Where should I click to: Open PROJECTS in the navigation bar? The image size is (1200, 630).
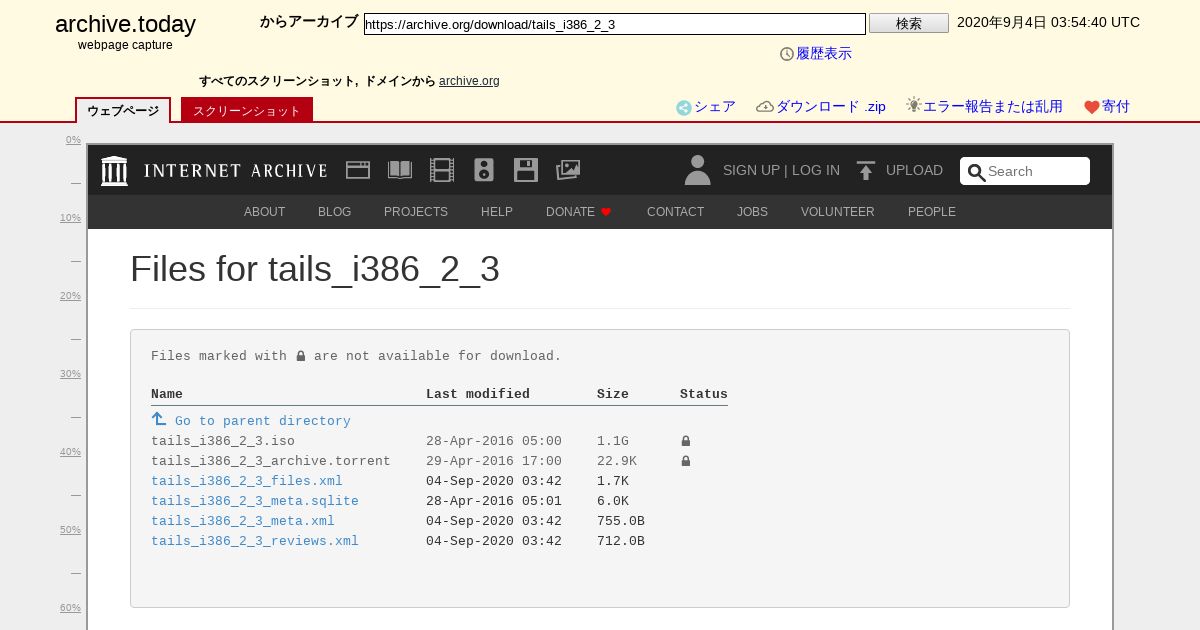coord(416,212)
